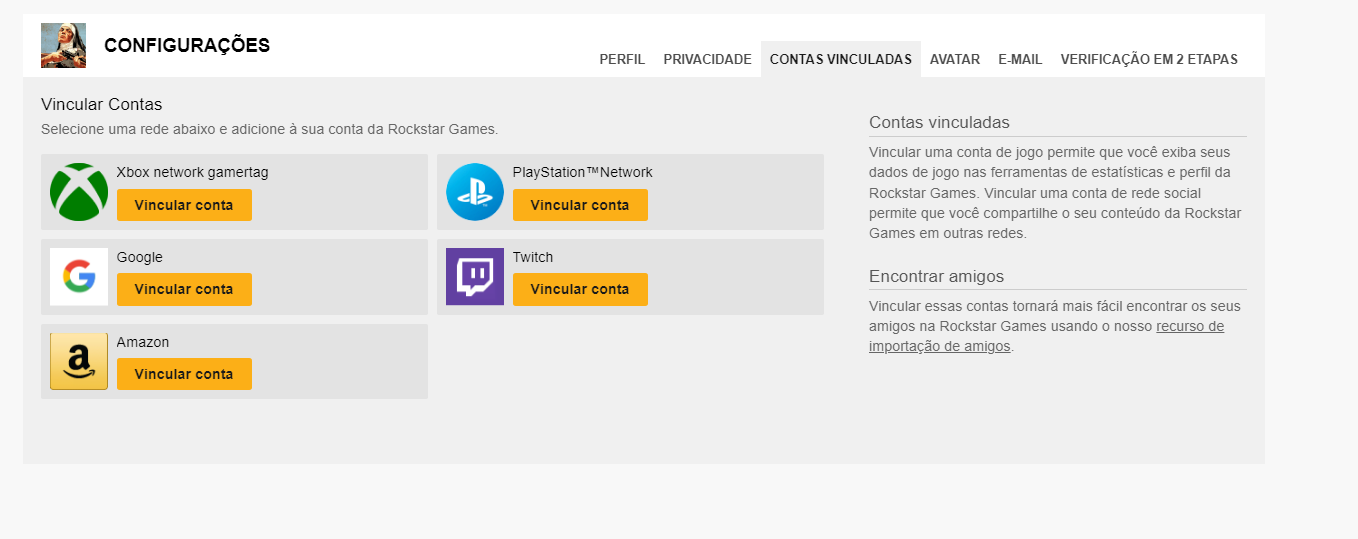Click the Amazon logo icon

point(79,361)
